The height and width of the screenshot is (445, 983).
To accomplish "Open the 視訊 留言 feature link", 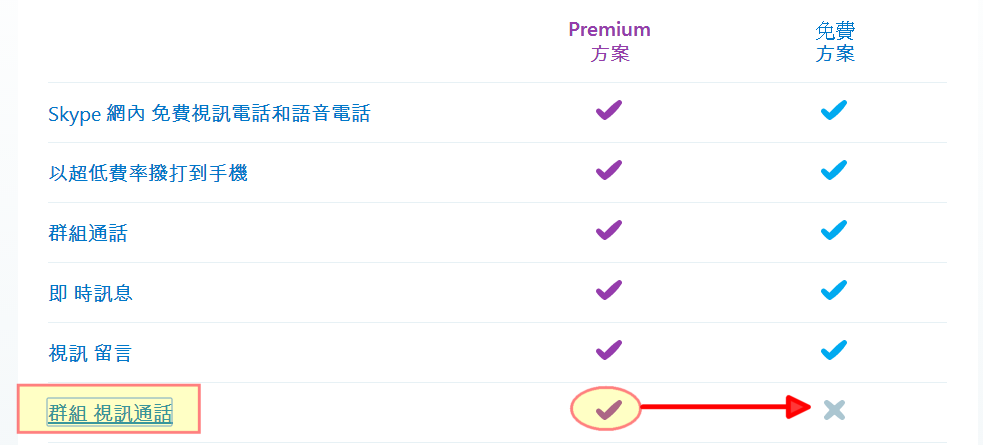I will (x=90, y=353).
